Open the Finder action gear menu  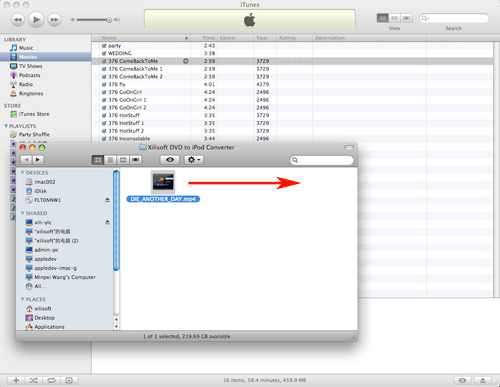(194, 160)
